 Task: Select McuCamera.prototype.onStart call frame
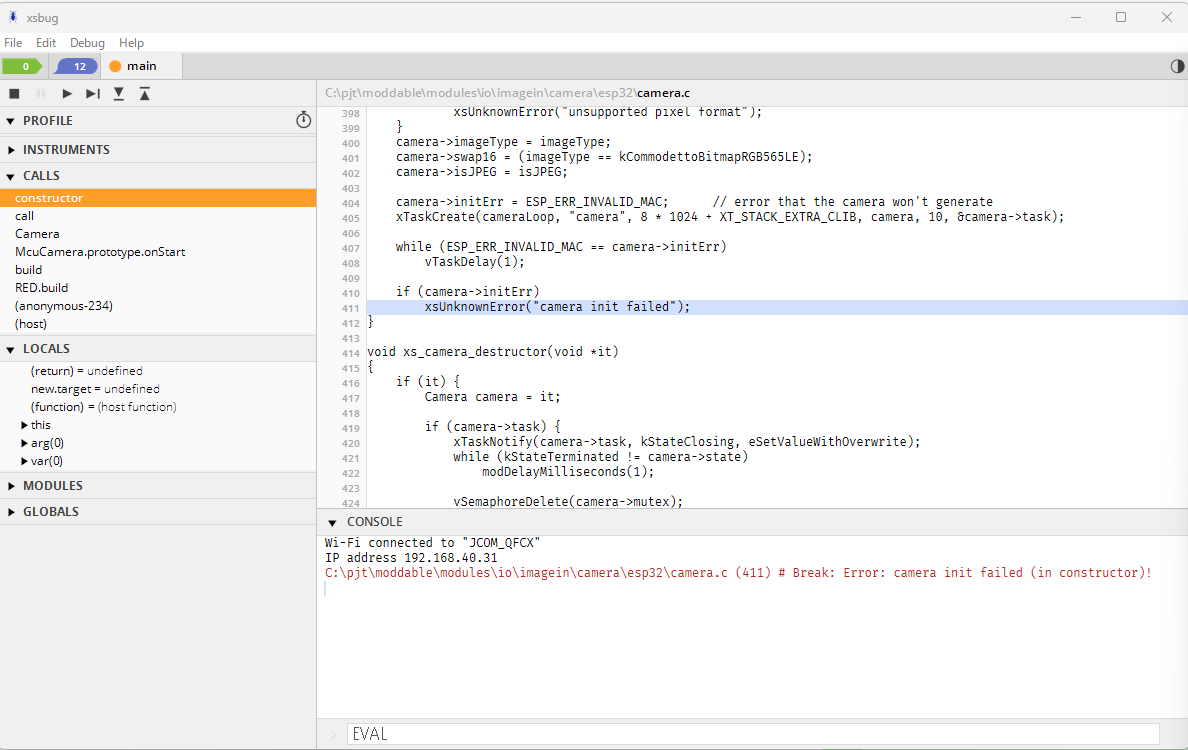(100, 252)
